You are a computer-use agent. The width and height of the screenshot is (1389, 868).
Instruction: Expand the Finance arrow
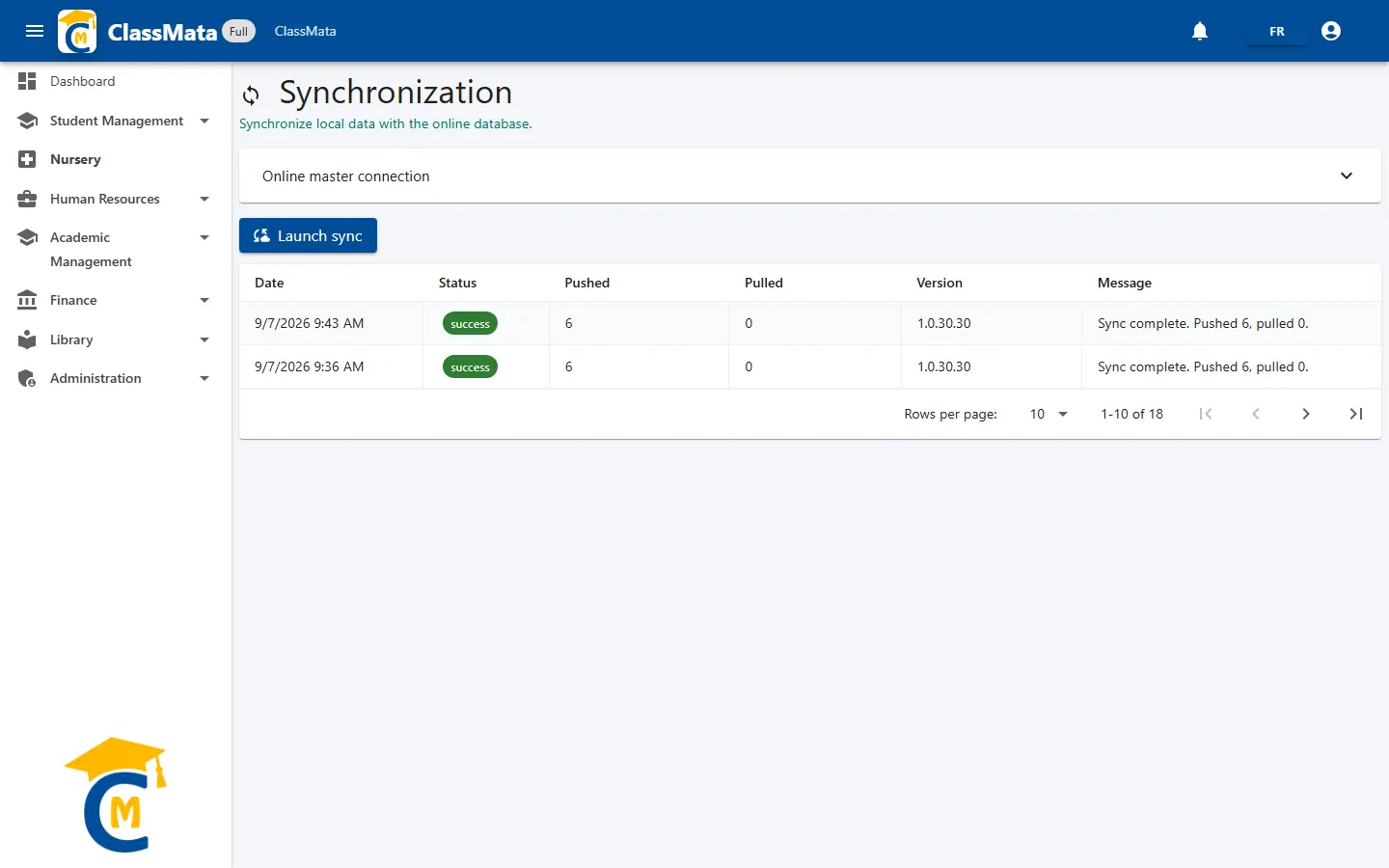(x=204, y=300)
